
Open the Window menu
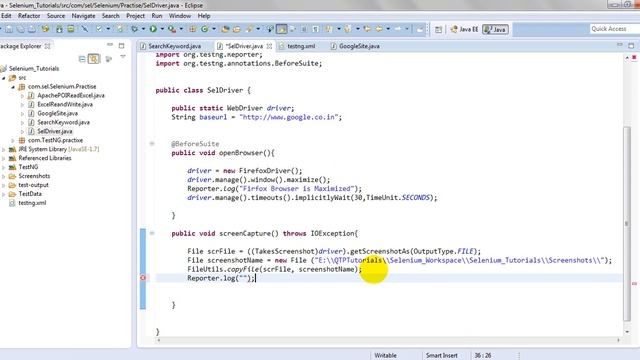(180, 16)
